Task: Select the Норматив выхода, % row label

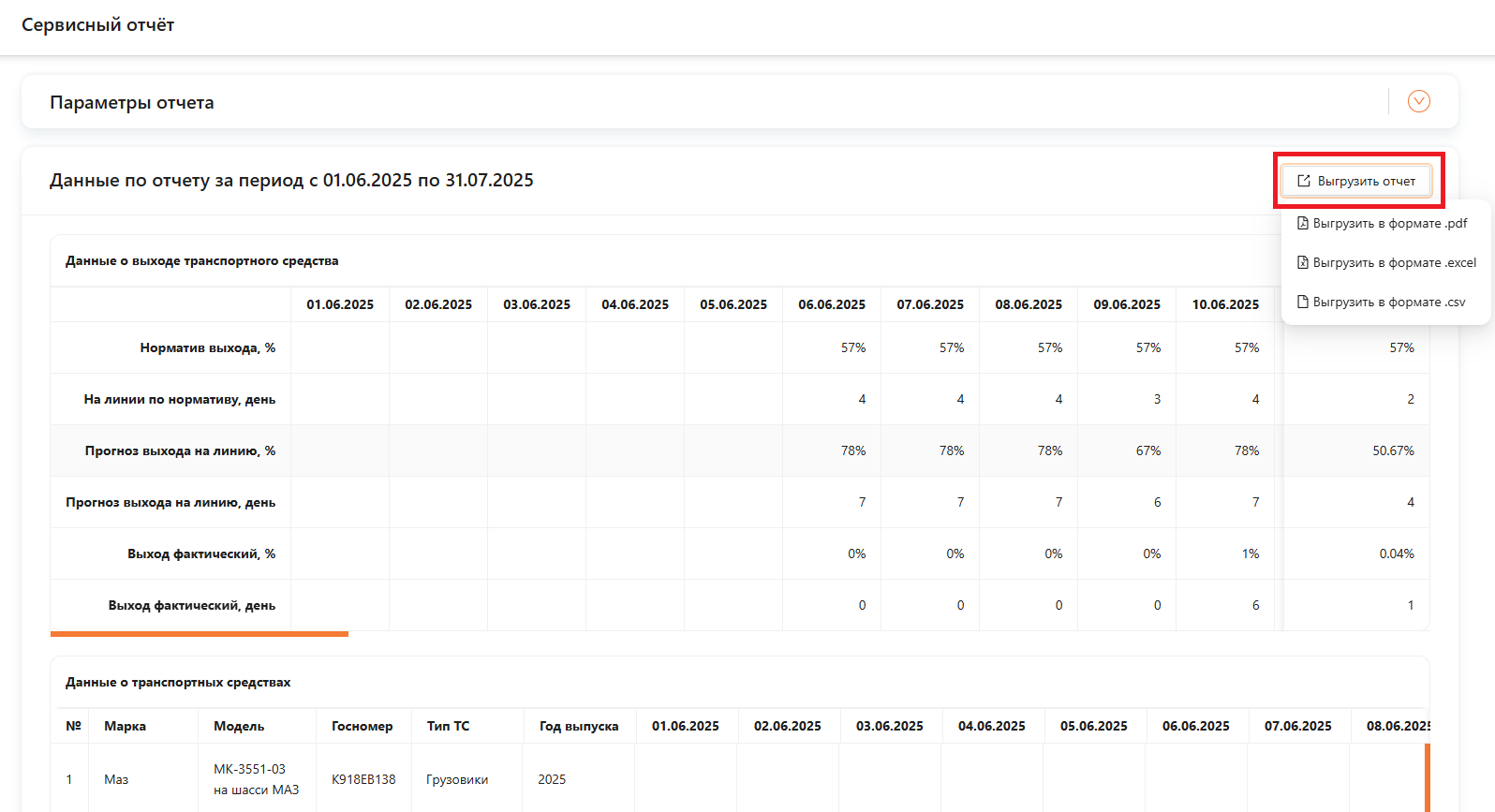Action: coord(207,347)
